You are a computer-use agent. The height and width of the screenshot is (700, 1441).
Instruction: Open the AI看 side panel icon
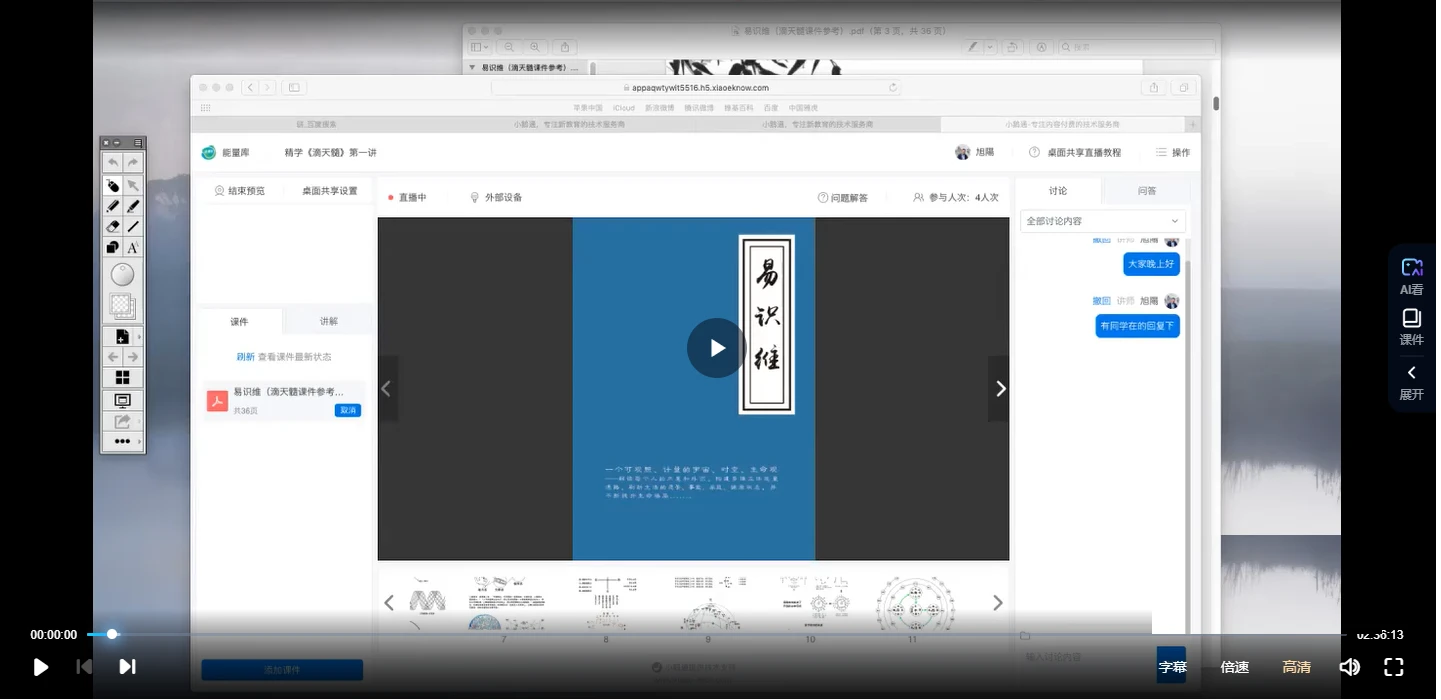click(1412, 276)
